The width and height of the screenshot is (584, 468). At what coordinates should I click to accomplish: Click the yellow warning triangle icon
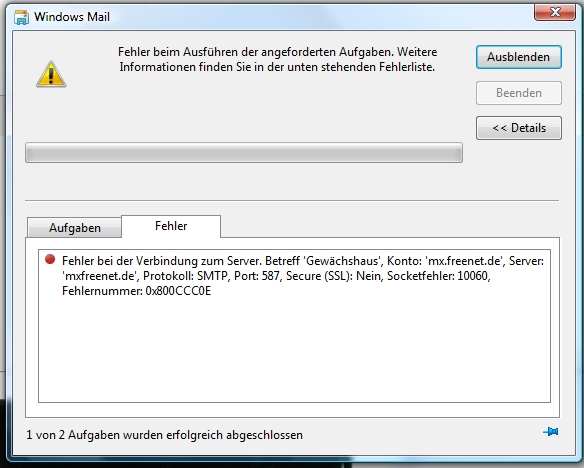pos(51,74)
